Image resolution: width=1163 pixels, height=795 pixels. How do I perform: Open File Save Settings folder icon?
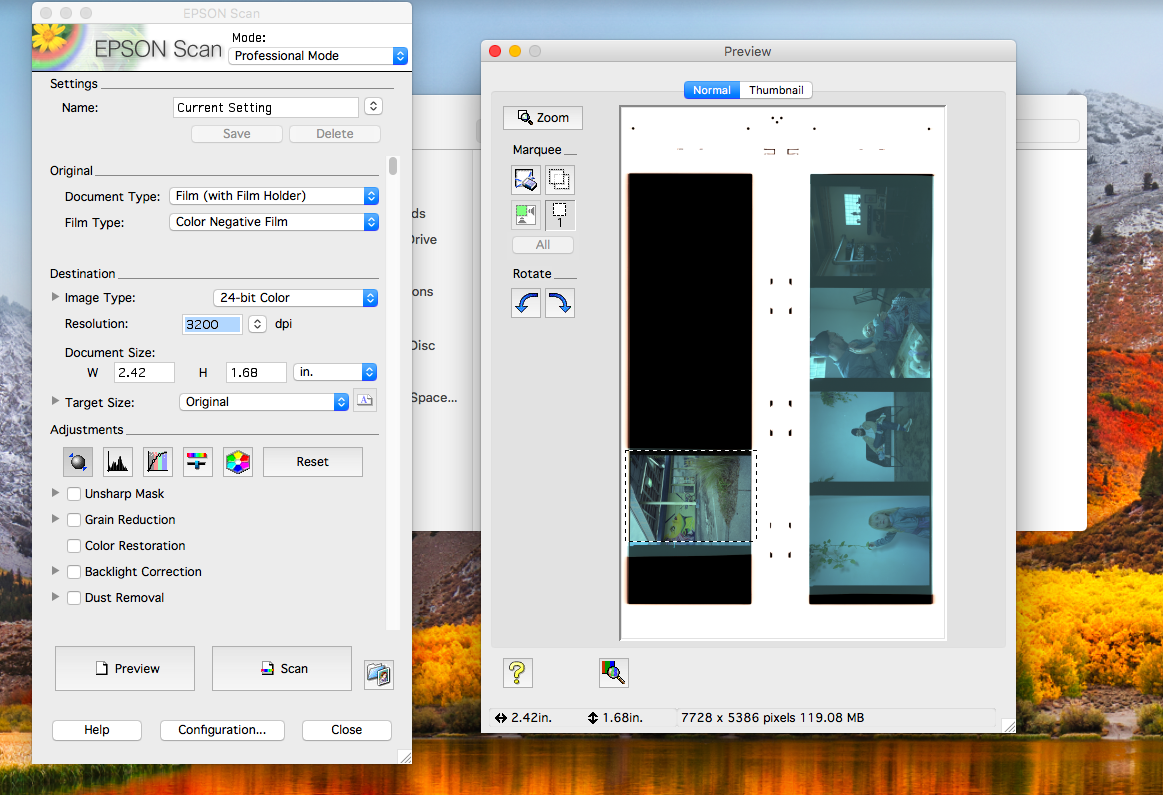click(379, 674)
